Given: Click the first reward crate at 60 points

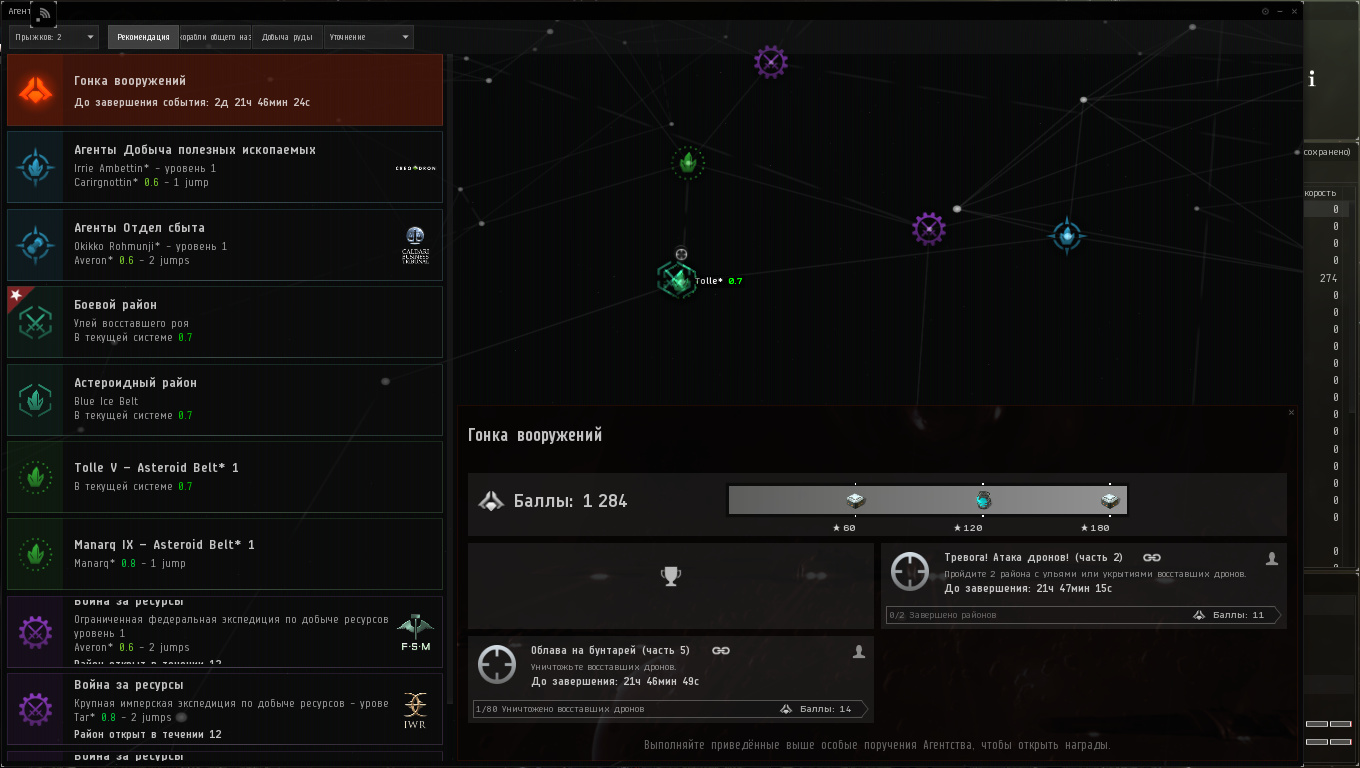Looking at the screenshot, I should click(x=855, y=501).
